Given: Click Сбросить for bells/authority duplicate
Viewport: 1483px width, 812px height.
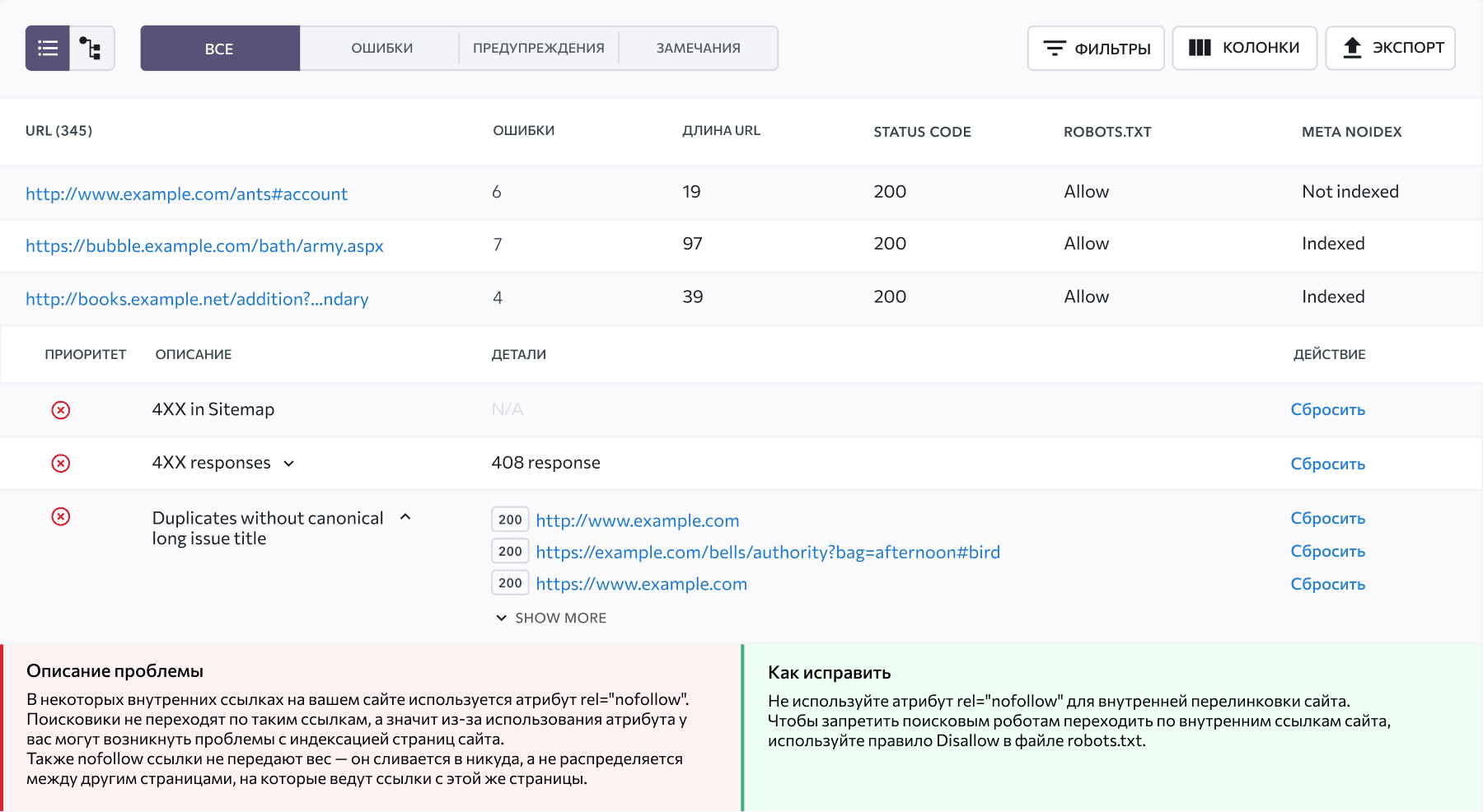Looking at the screenshot, I should click(x=1328, y=551).
